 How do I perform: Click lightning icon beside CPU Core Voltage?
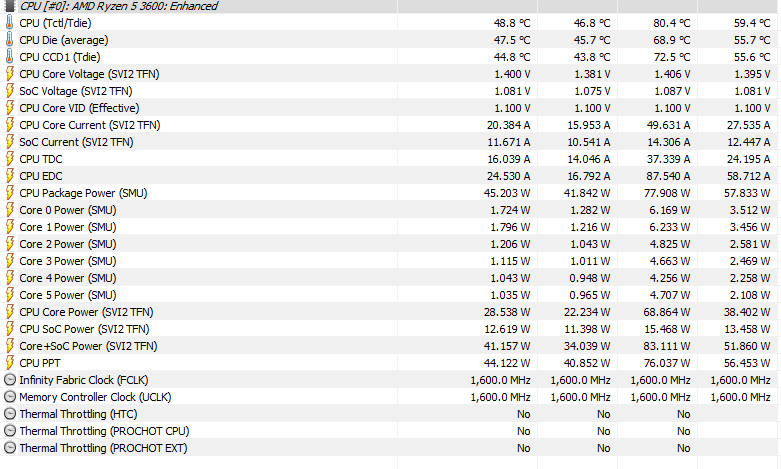[x=9, y=74]
